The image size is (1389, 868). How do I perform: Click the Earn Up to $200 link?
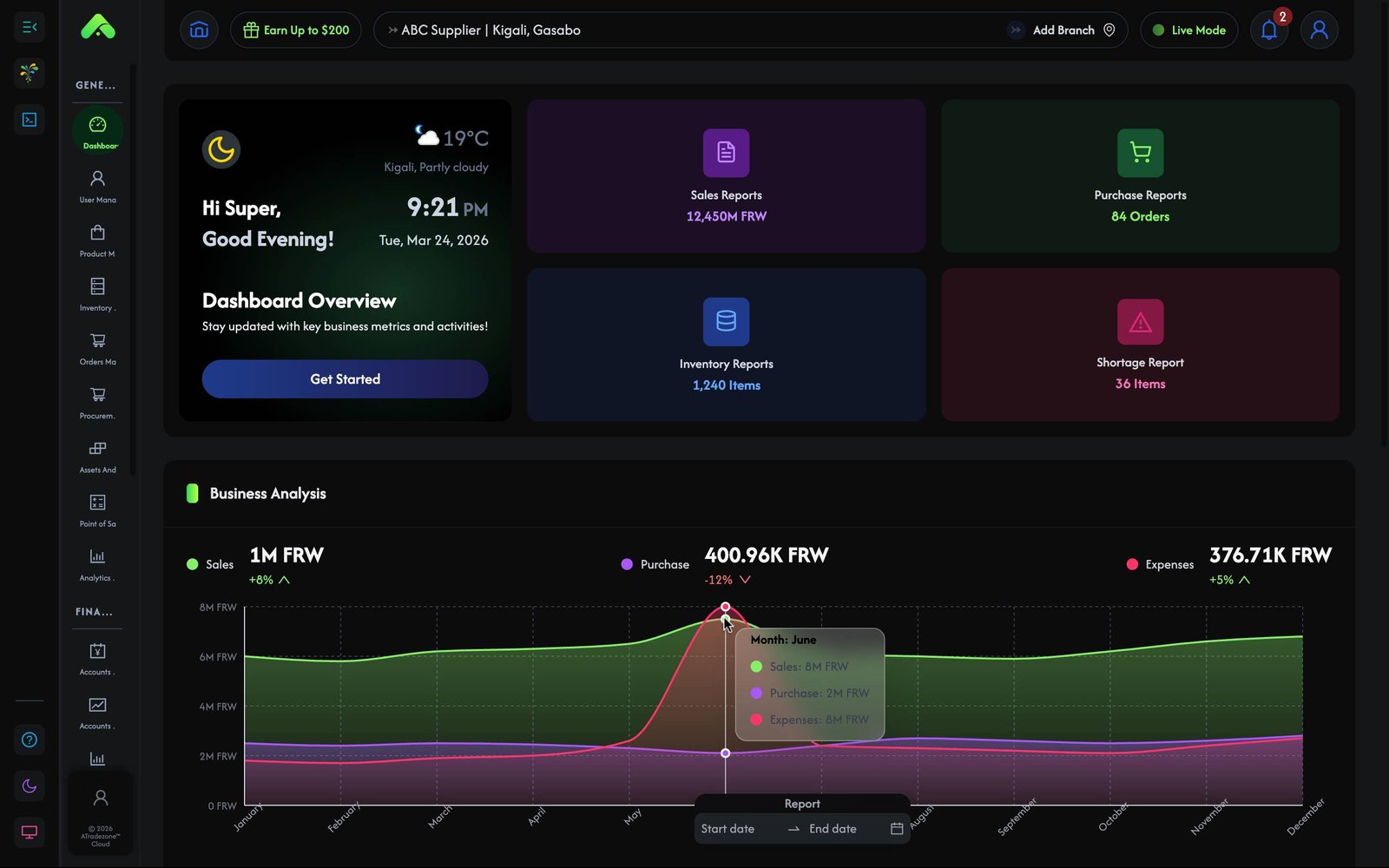point(295,30)
